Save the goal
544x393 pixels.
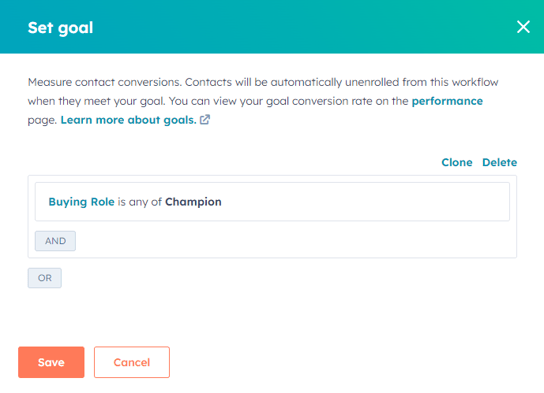(x=51, y=362)
